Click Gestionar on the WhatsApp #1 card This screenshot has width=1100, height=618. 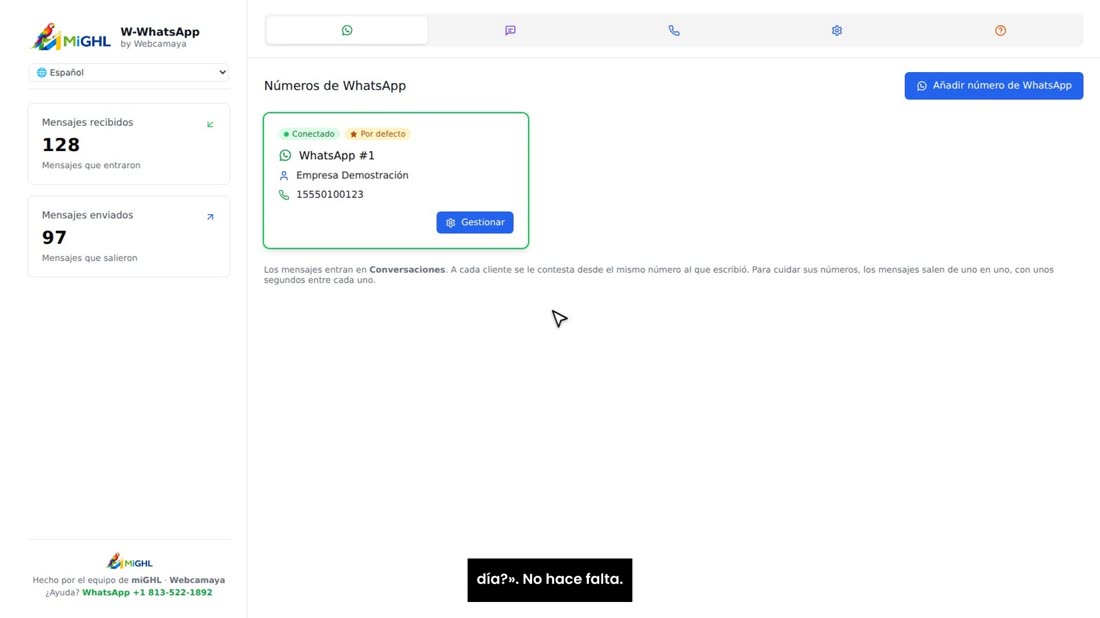(x=475, y=222)
